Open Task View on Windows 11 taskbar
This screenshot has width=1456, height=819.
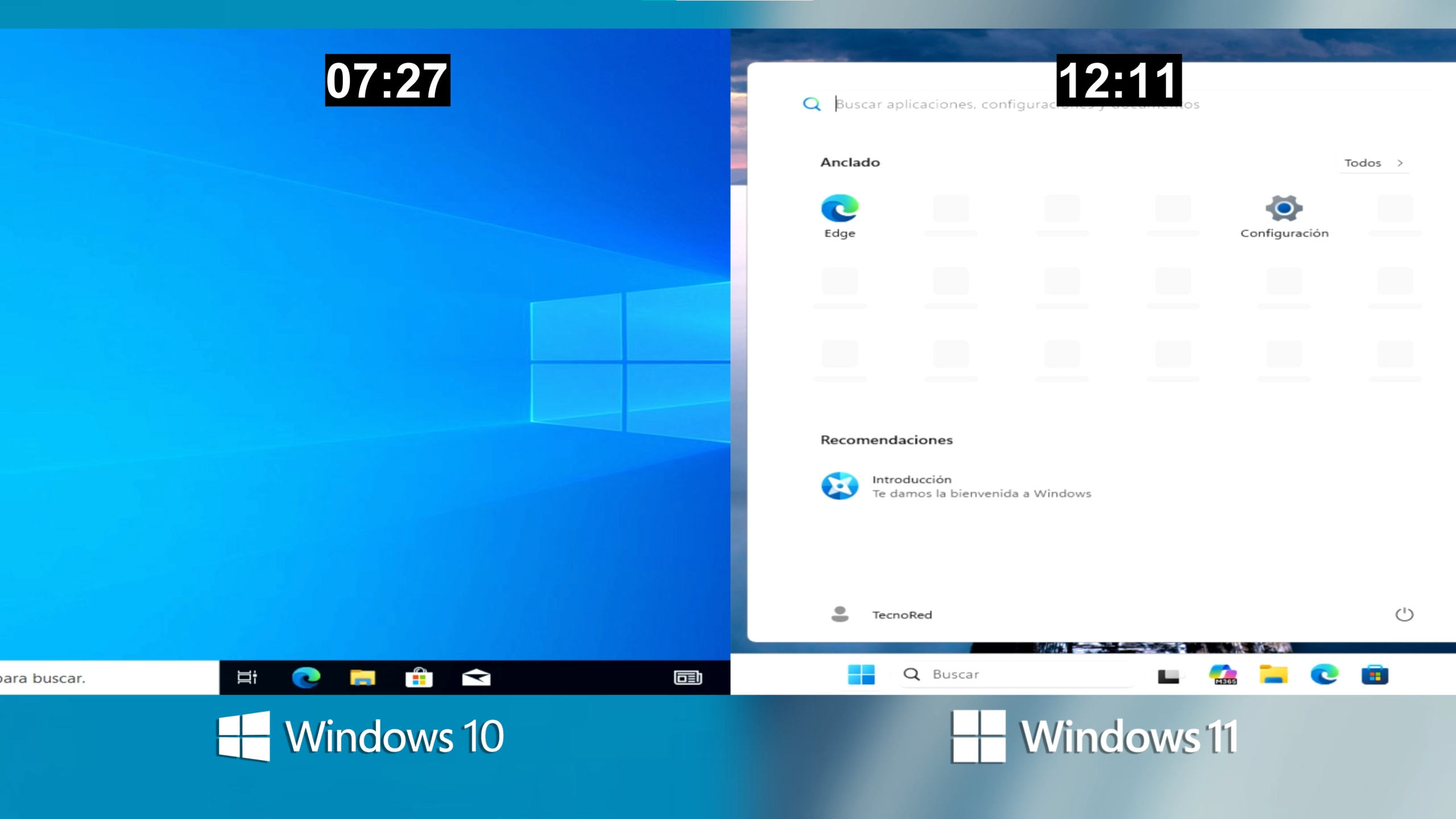[1168, 675]
